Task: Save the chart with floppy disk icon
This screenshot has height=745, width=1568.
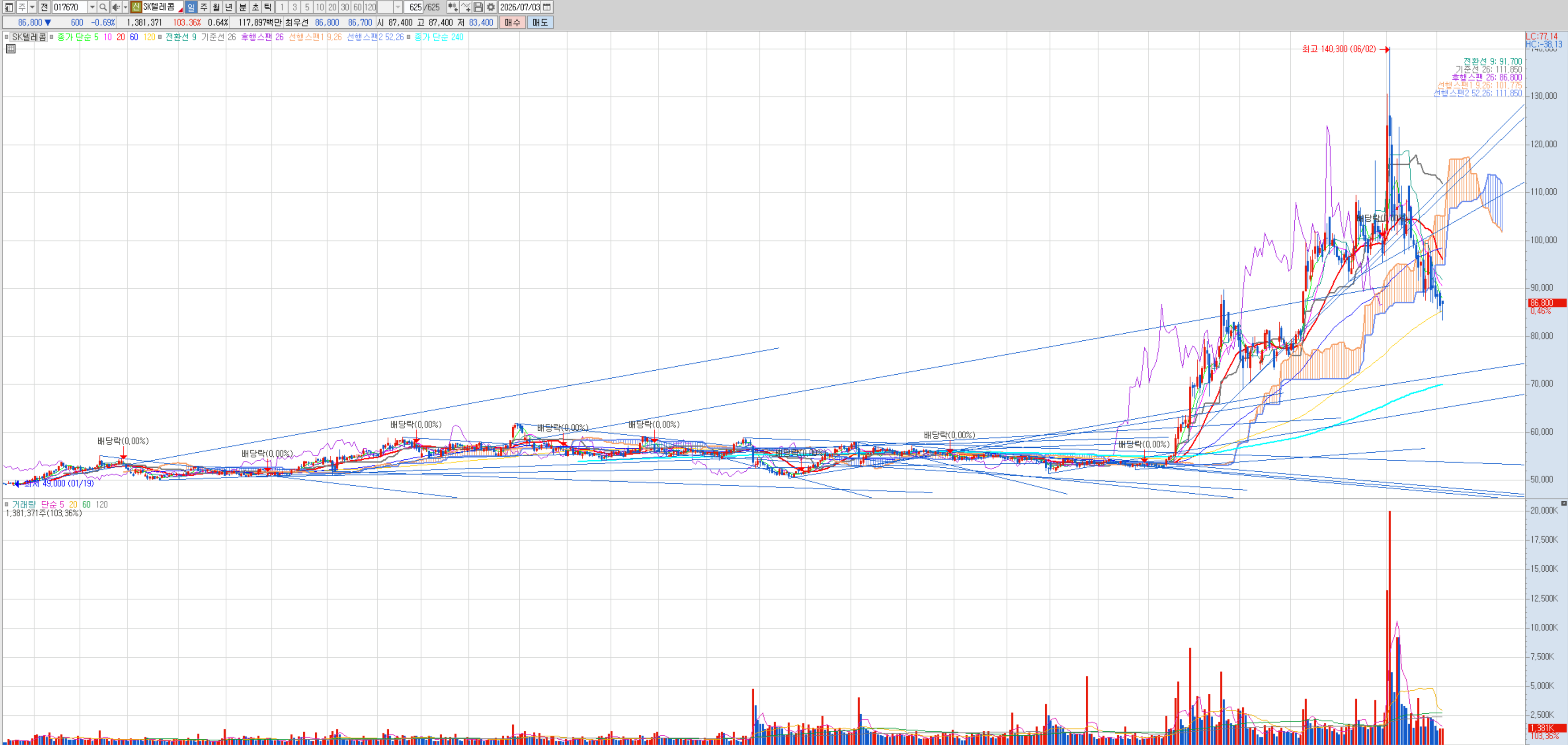Action: point(478,7)
